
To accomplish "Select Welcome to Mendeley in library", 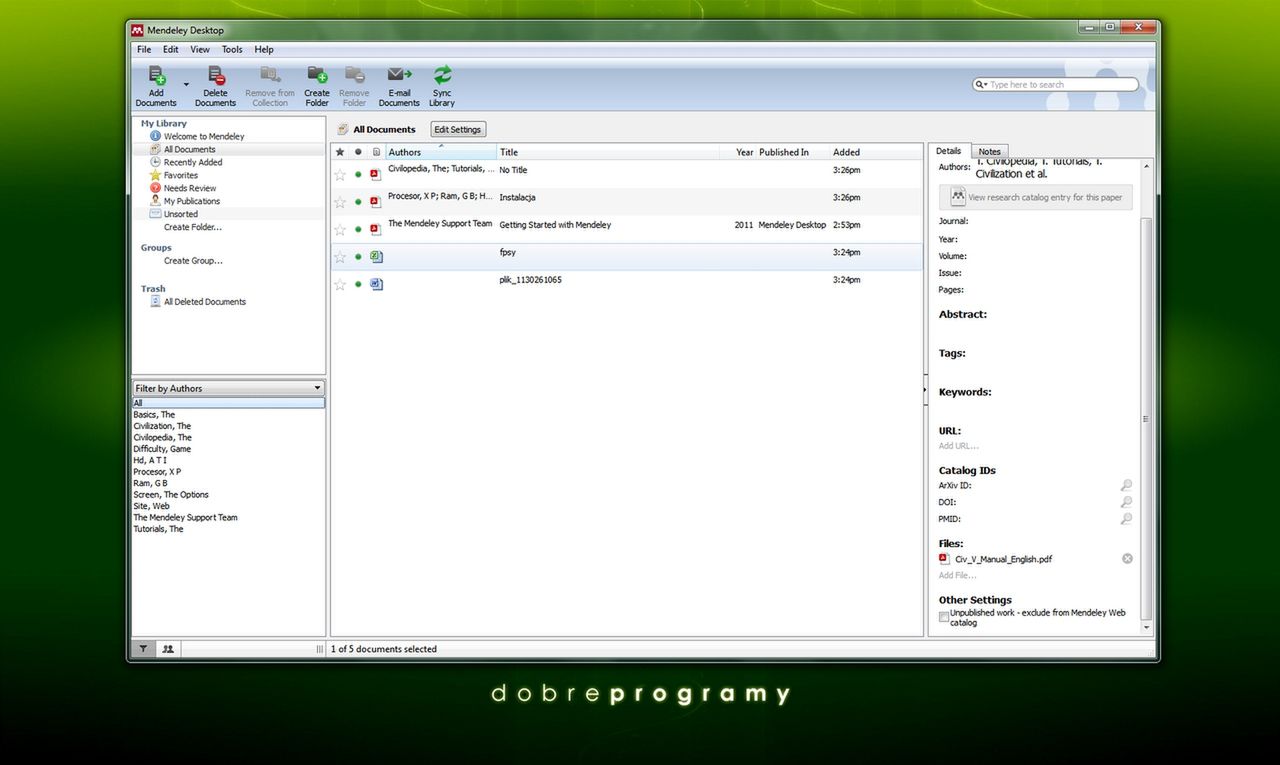I will [204, 136].
